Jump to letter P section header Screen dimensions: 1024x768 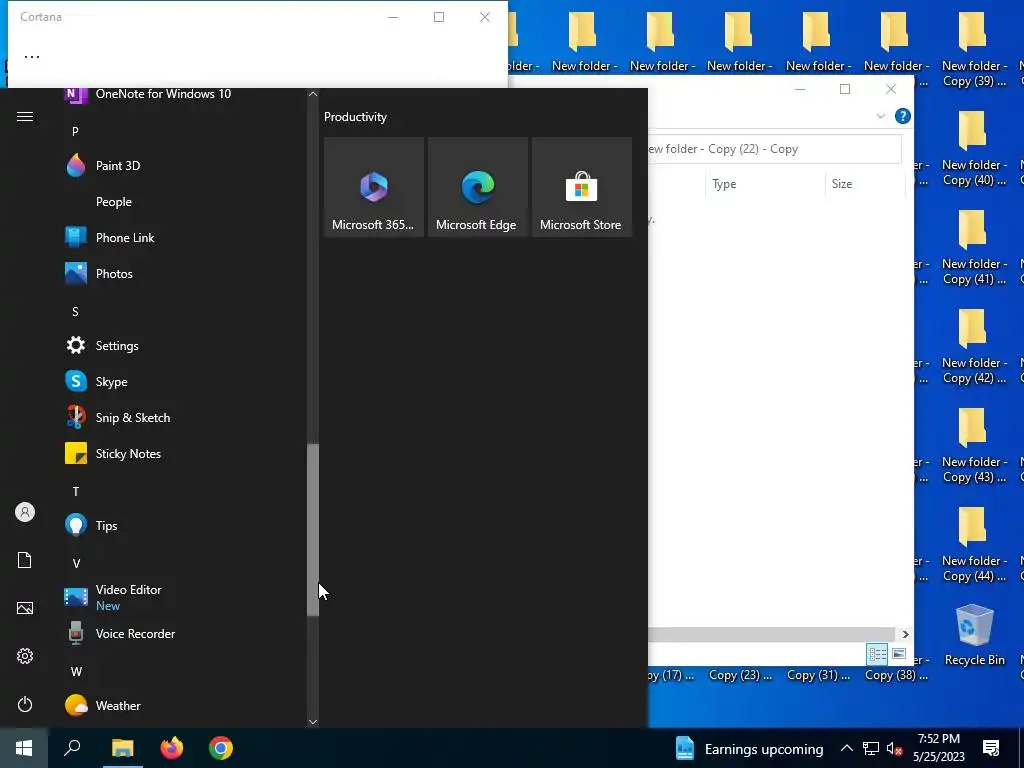click(x=75, y=131)
